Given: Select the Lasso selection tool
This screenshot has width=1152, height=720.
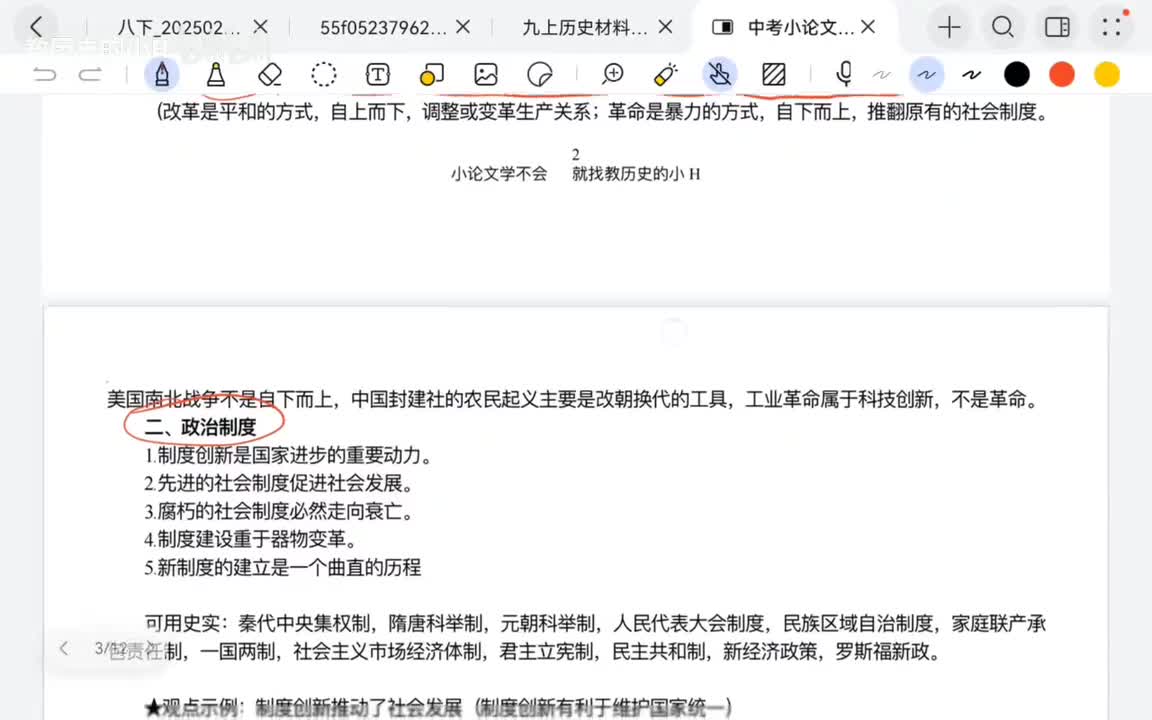Looking at the screenshot, I should coord(323,74).
